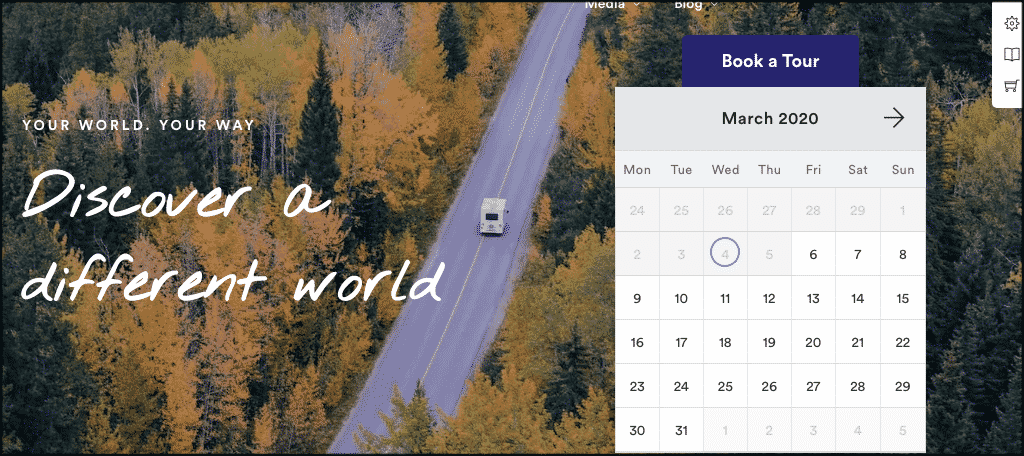Click the Wed weekday header

pyautogui.click(x=725, y=170)
